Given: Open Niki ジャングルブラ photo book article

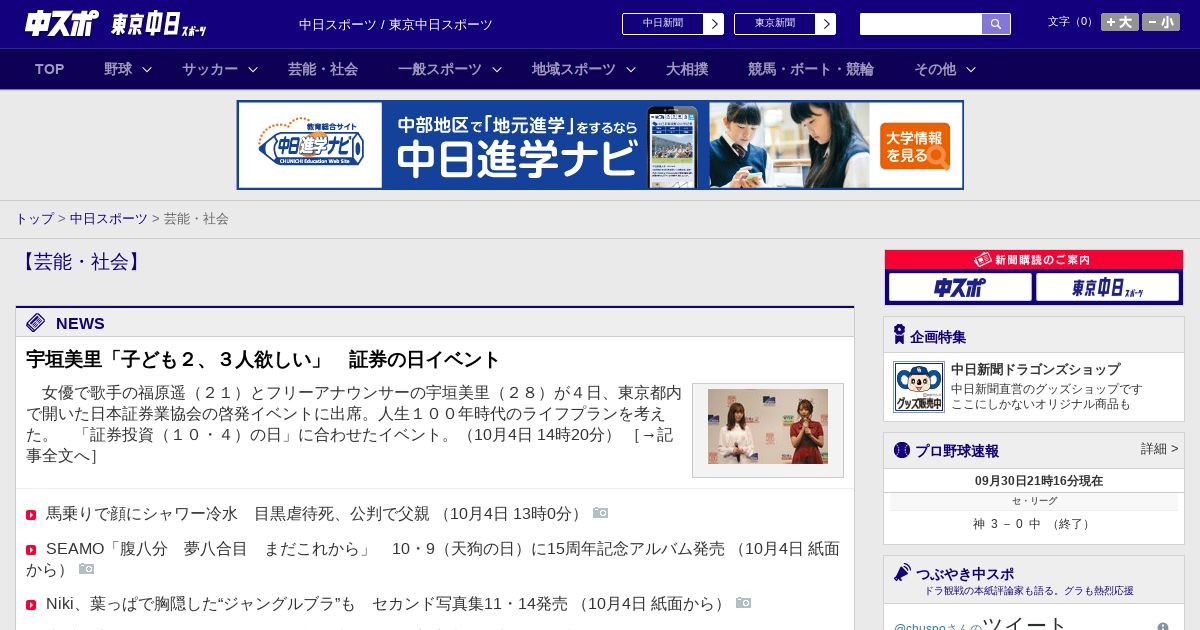Looking at the screenshot, I should pos(386,604).
